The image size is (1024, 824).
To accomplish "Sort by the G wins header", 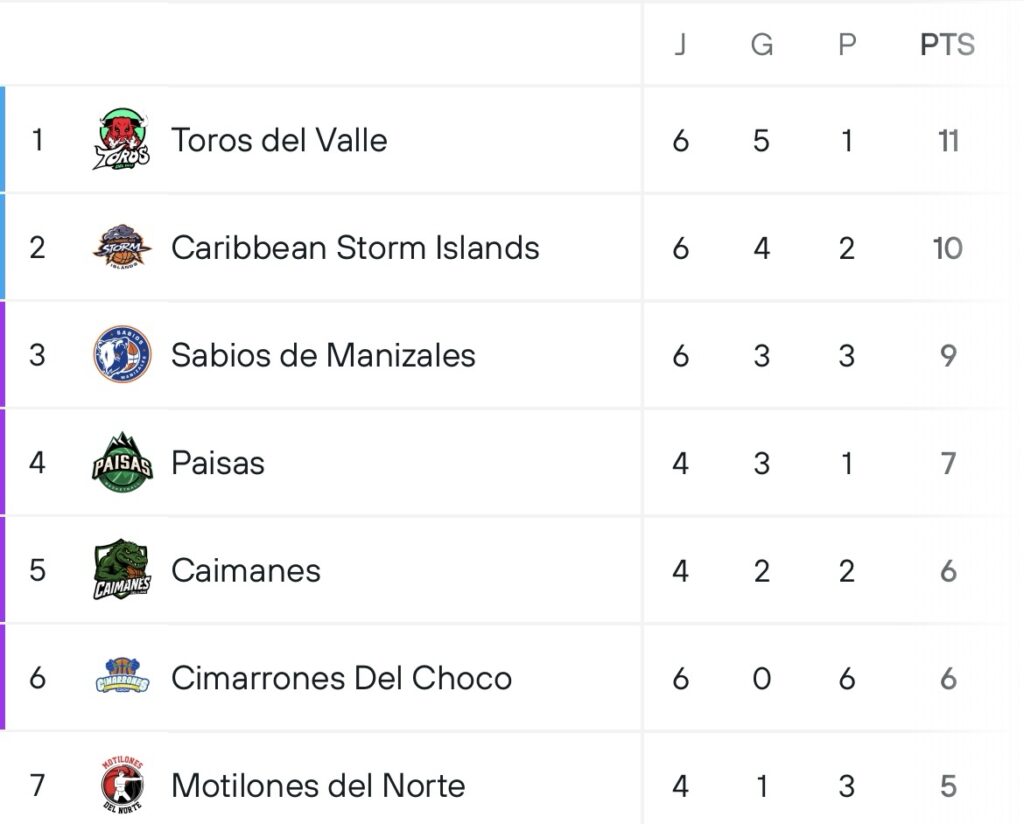I will (x=762, y=45).
